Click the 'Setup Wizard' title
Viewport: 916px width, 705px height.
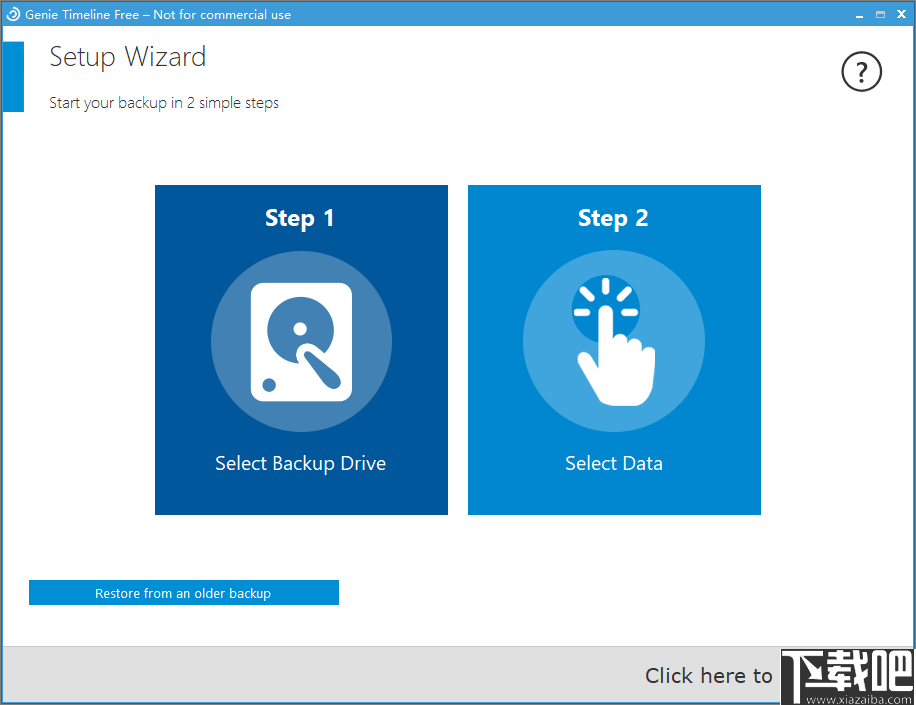click(x=127, y=57)
